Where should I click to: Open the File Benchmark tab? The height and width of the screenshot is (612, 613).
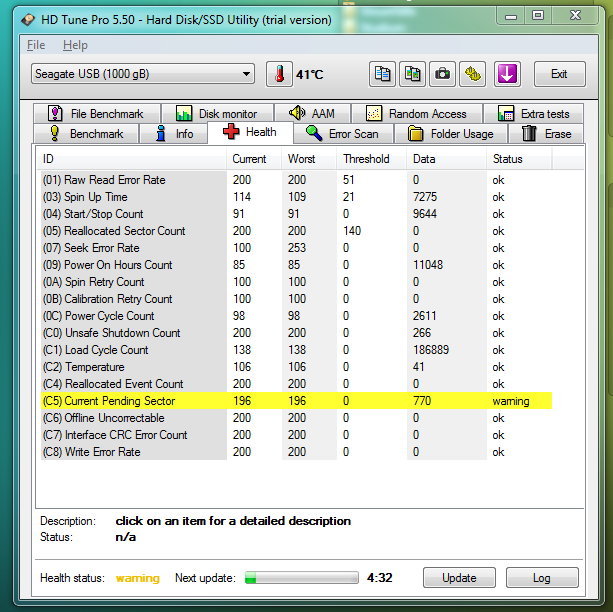97,114
